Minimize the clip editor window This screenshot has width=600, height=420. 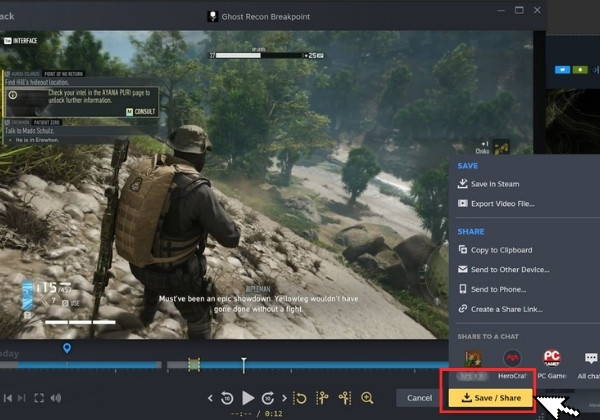pyautogui.click(x=501, y=10)
